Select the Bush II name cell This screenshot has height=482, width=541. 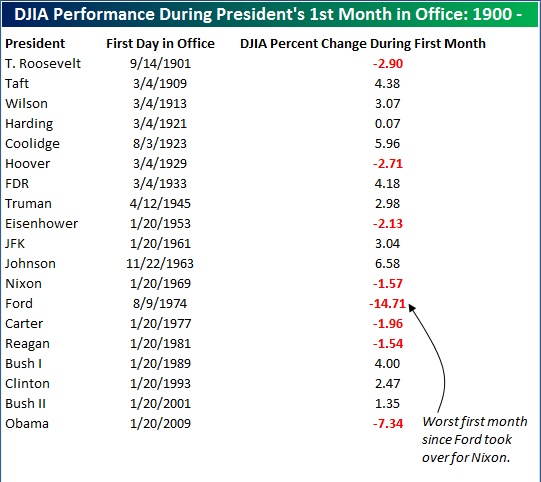tap(26, 404)
